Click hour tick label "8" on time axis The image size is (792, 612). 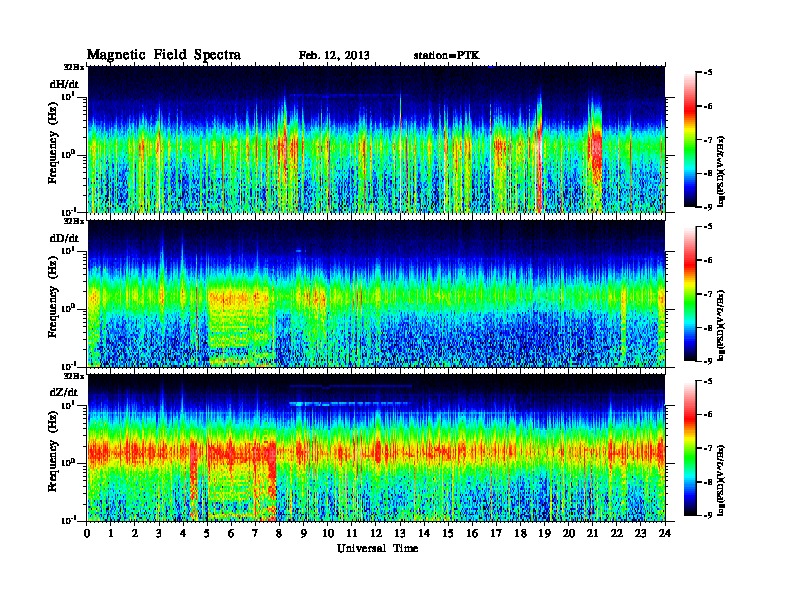tap(279, 534)
